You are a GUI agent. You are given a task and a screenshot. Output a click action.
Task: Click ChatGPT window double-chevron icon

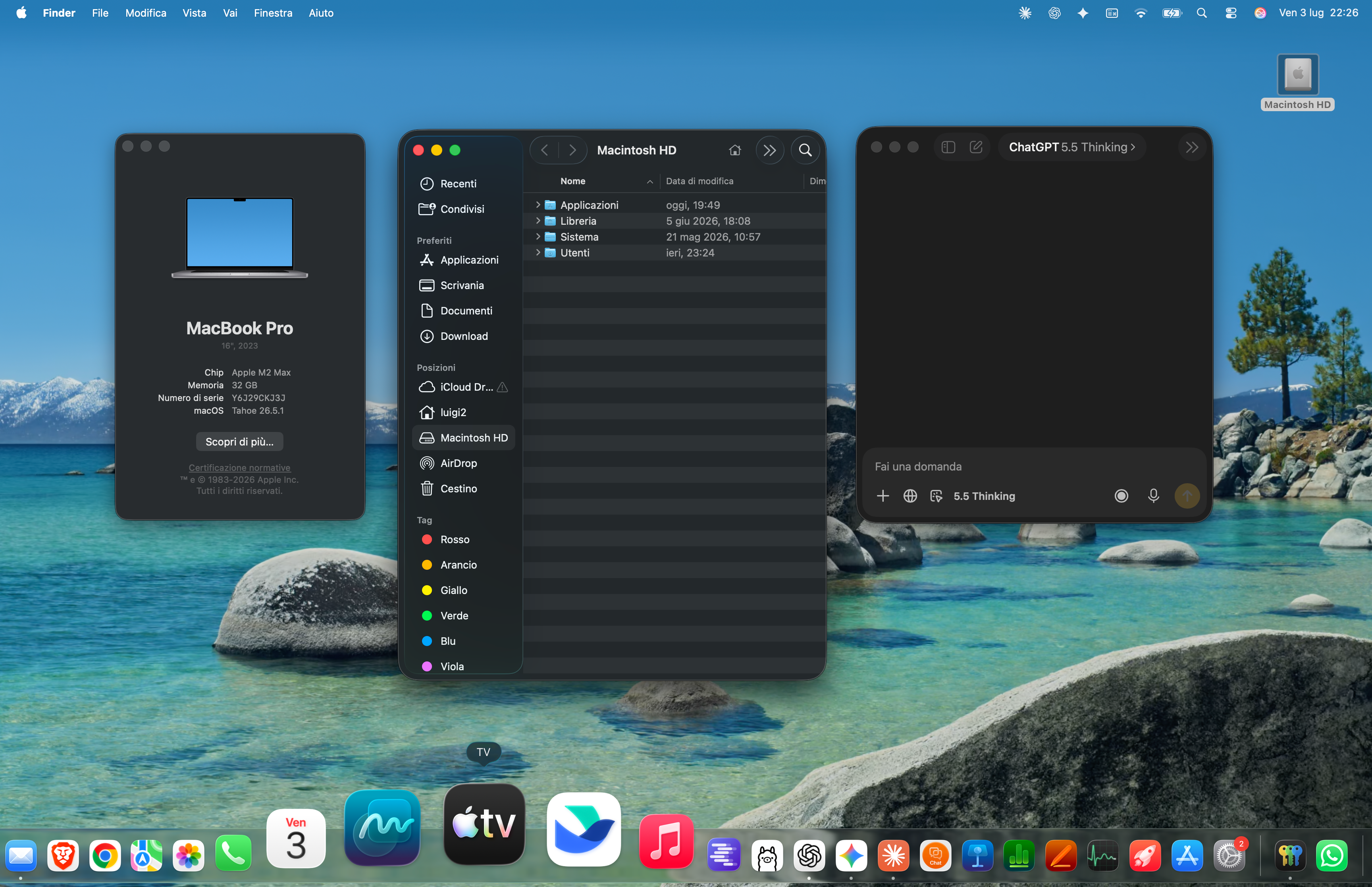1192,147
